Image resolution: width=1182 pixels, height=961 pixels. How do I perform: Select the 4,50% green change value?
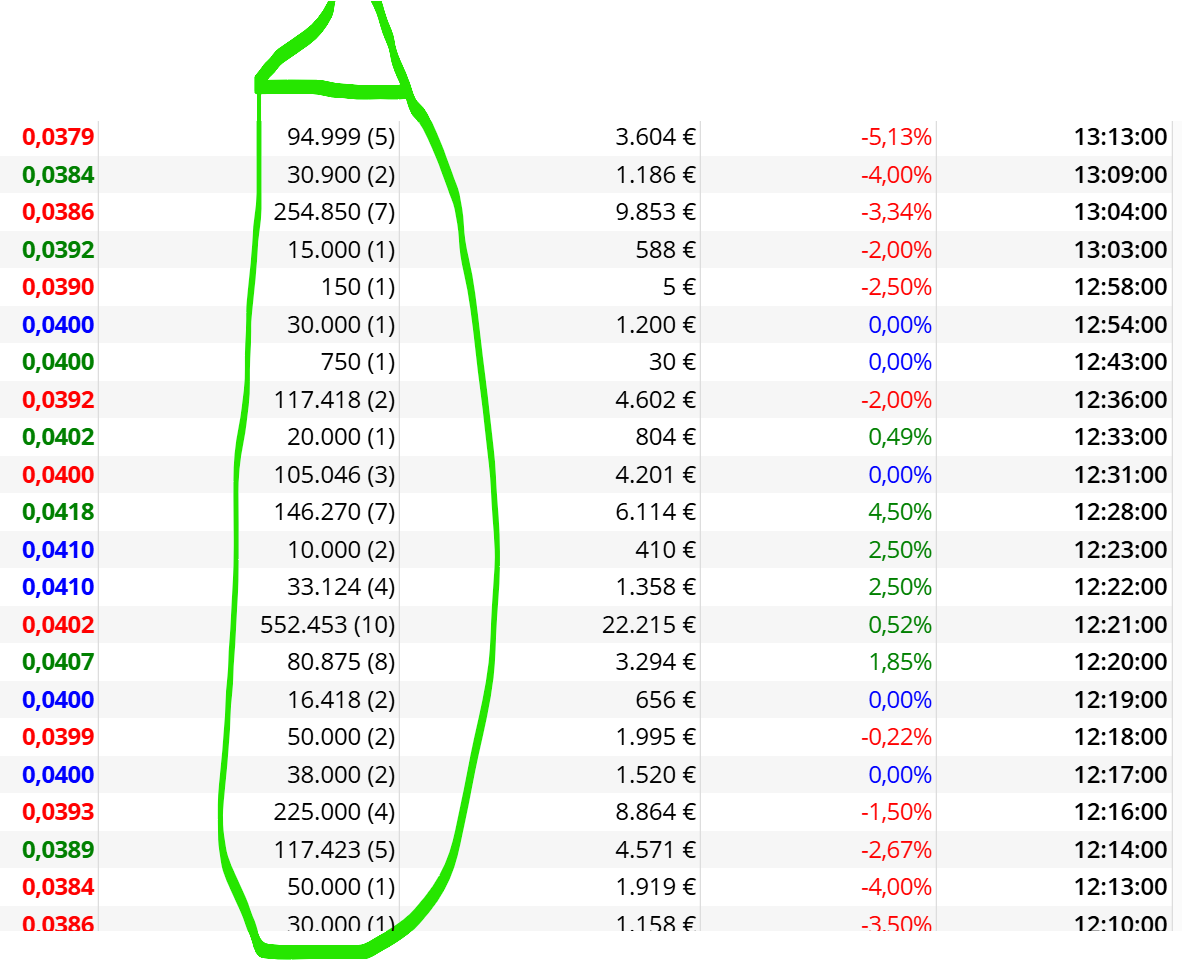click(900, 513)
